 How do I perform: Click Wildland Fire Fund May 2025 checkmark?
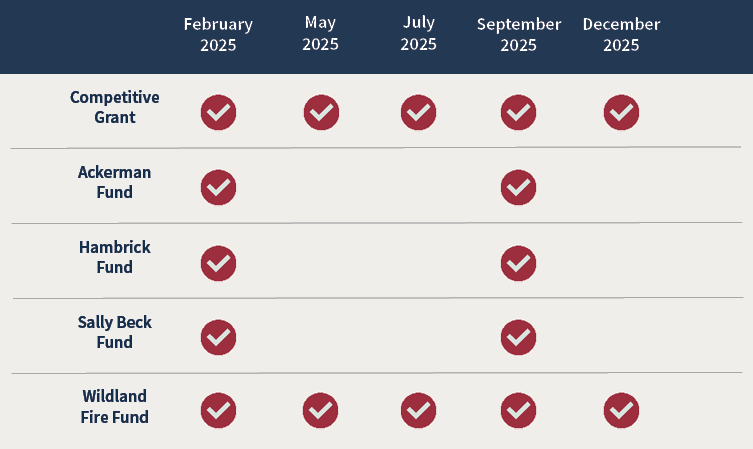[x=320, y=411]
